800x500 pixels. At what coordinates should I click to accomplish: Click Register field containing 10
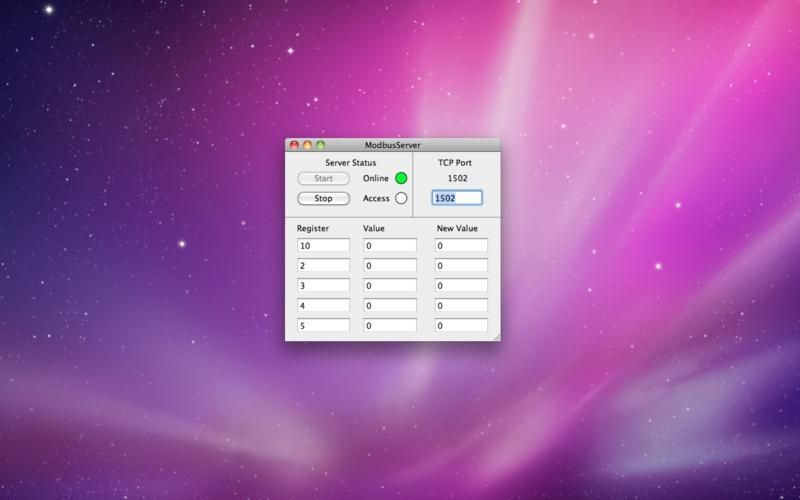(x=323, y=245)
